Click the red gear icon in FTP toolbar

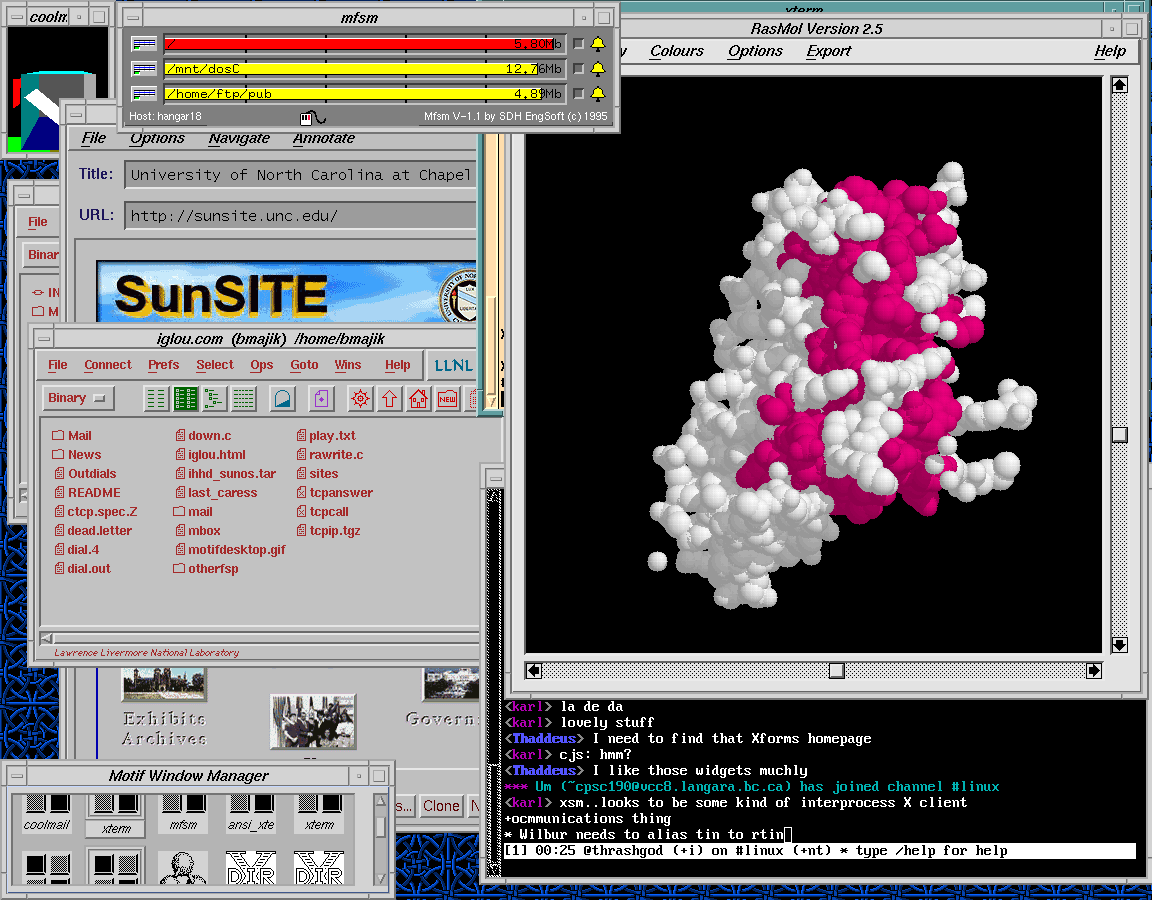point(360,399)
